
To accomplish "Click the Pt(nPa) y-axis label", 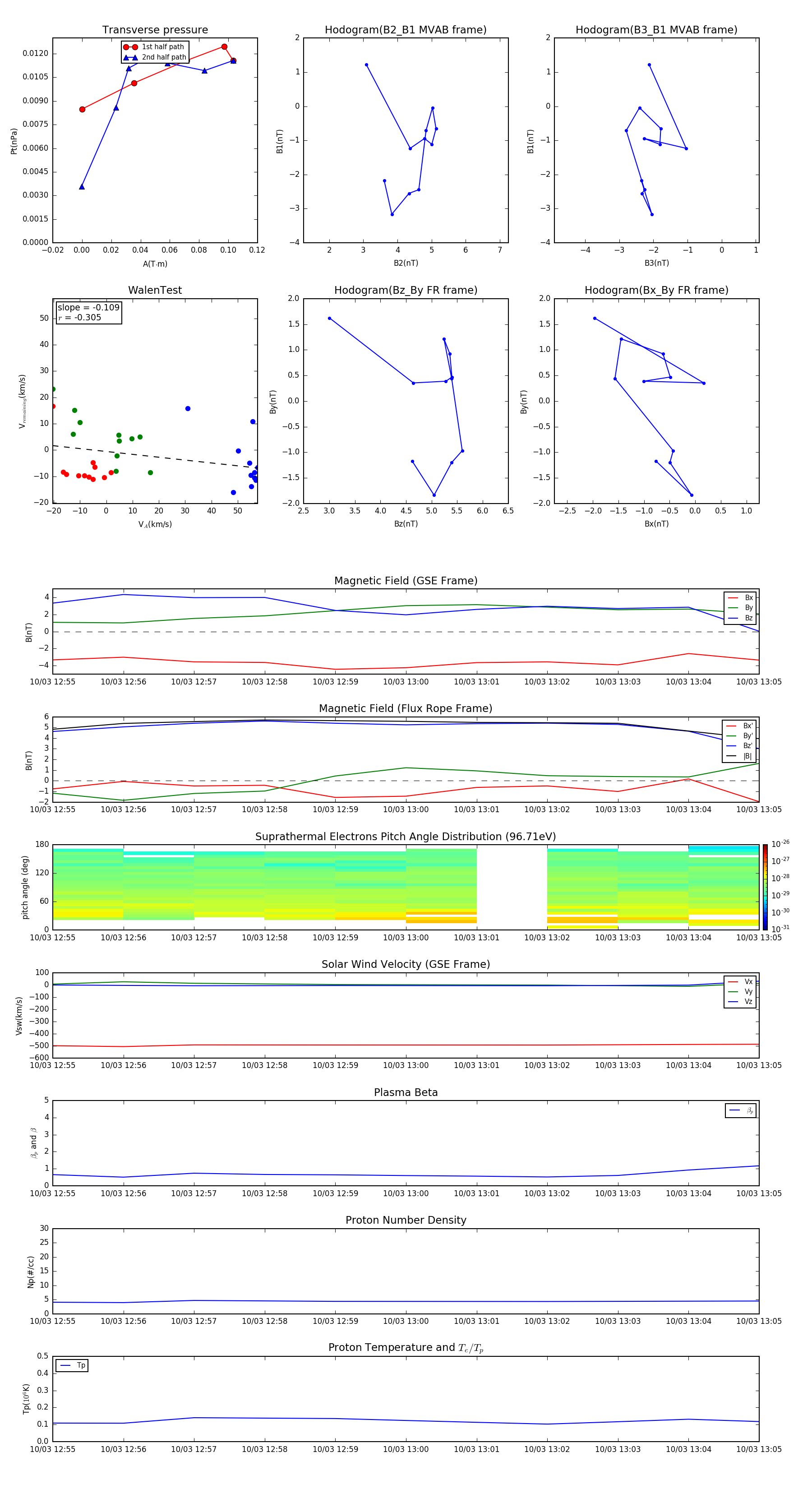I will [14, 140].
